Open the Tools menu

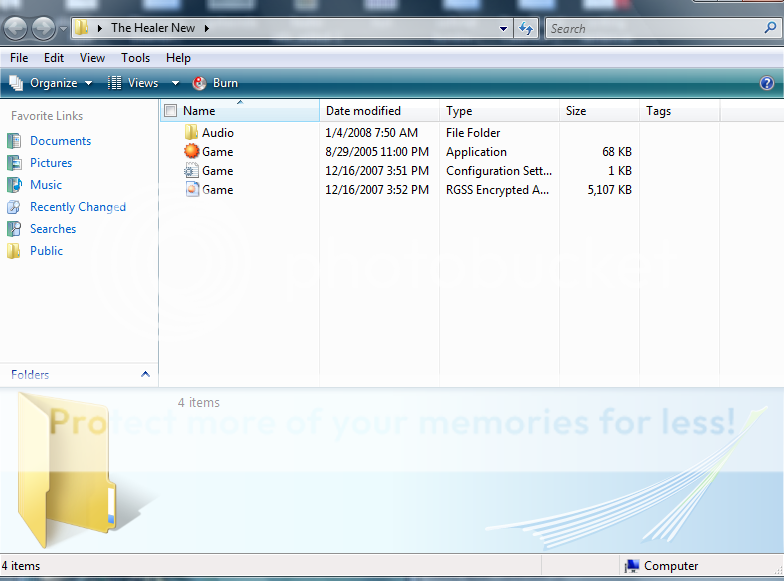pyautogui.click(x=136, y=58)
